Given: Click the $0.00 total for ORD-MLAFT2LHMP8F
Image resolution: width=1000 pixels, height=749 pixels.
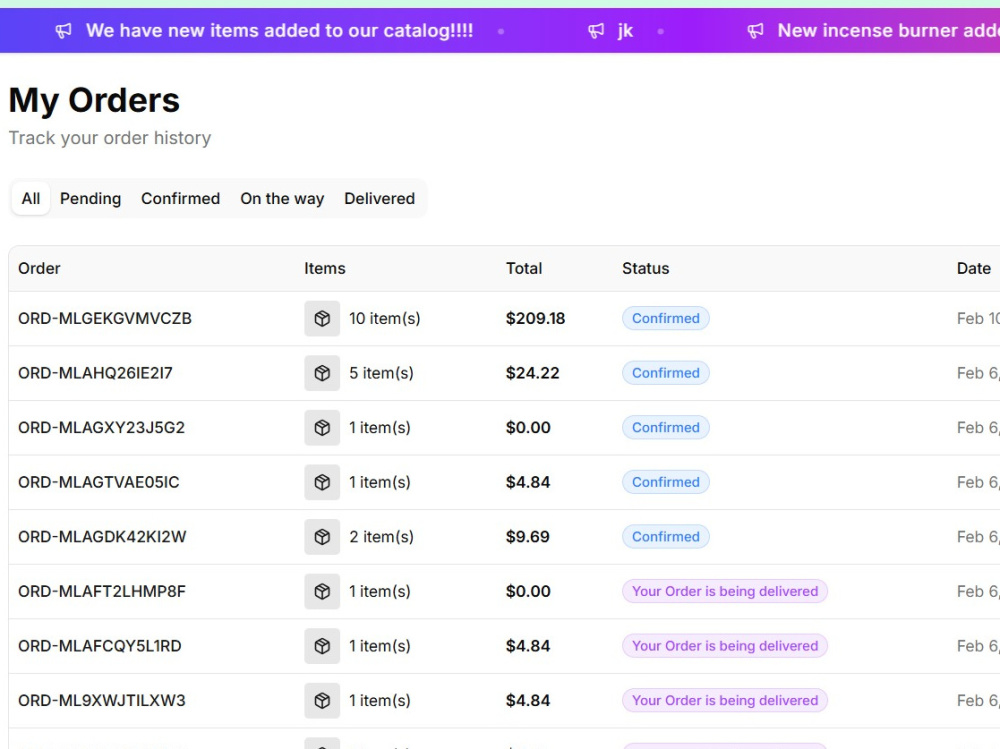Looking at the screenshot, I should click(x=528, y=591).
